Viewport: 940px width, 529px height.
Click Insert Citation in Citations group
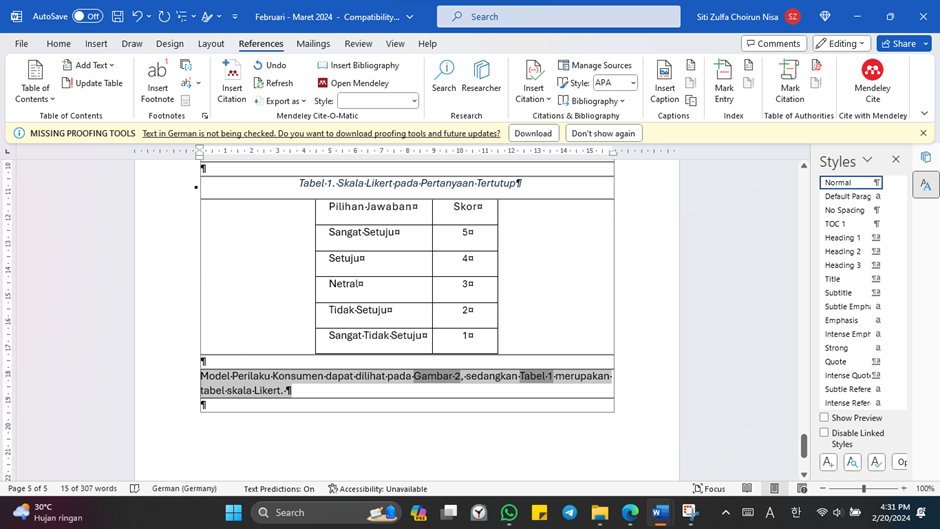tap(533, 82)
